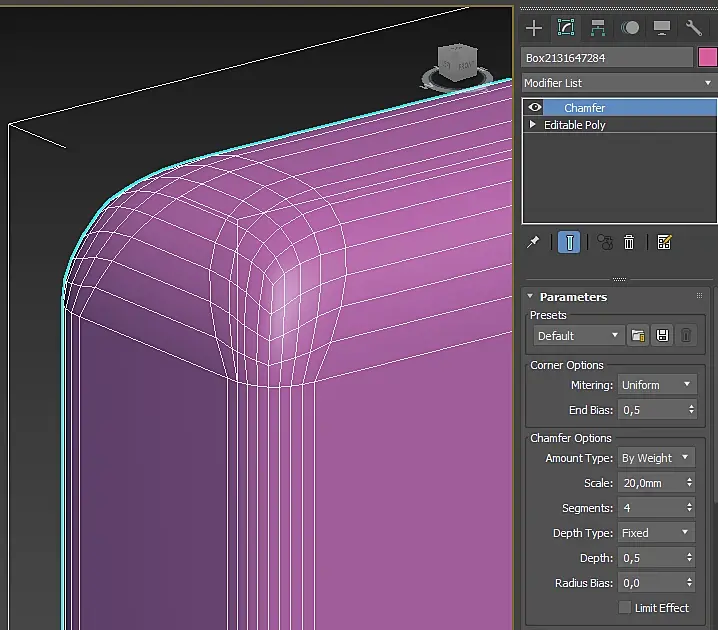Click the pink object color swatch
The height and width of the screenshot is (630, 718).
click(707, 58)
